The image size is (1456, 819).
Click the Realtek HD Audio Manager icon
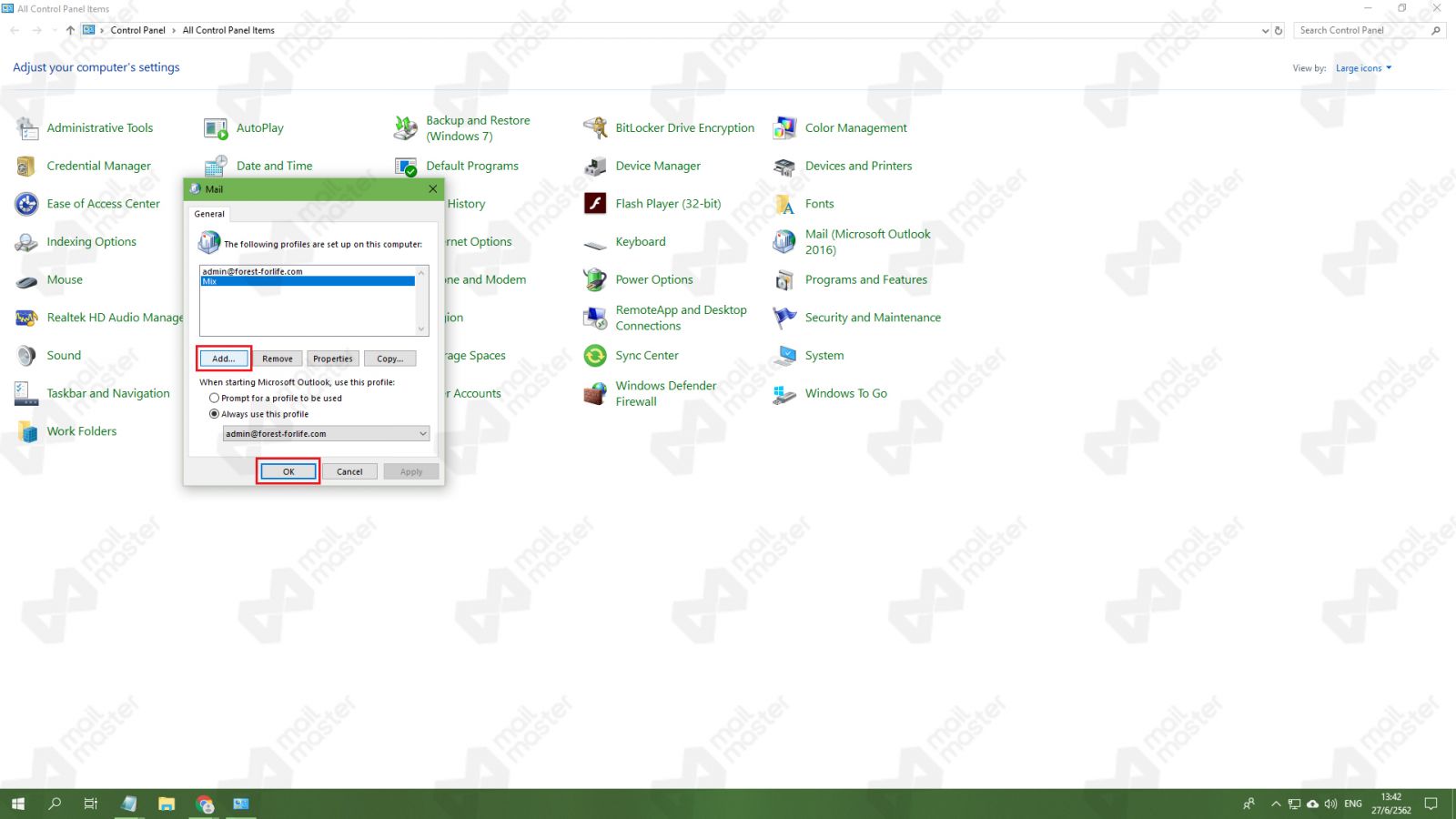click(x=27, y=318)
